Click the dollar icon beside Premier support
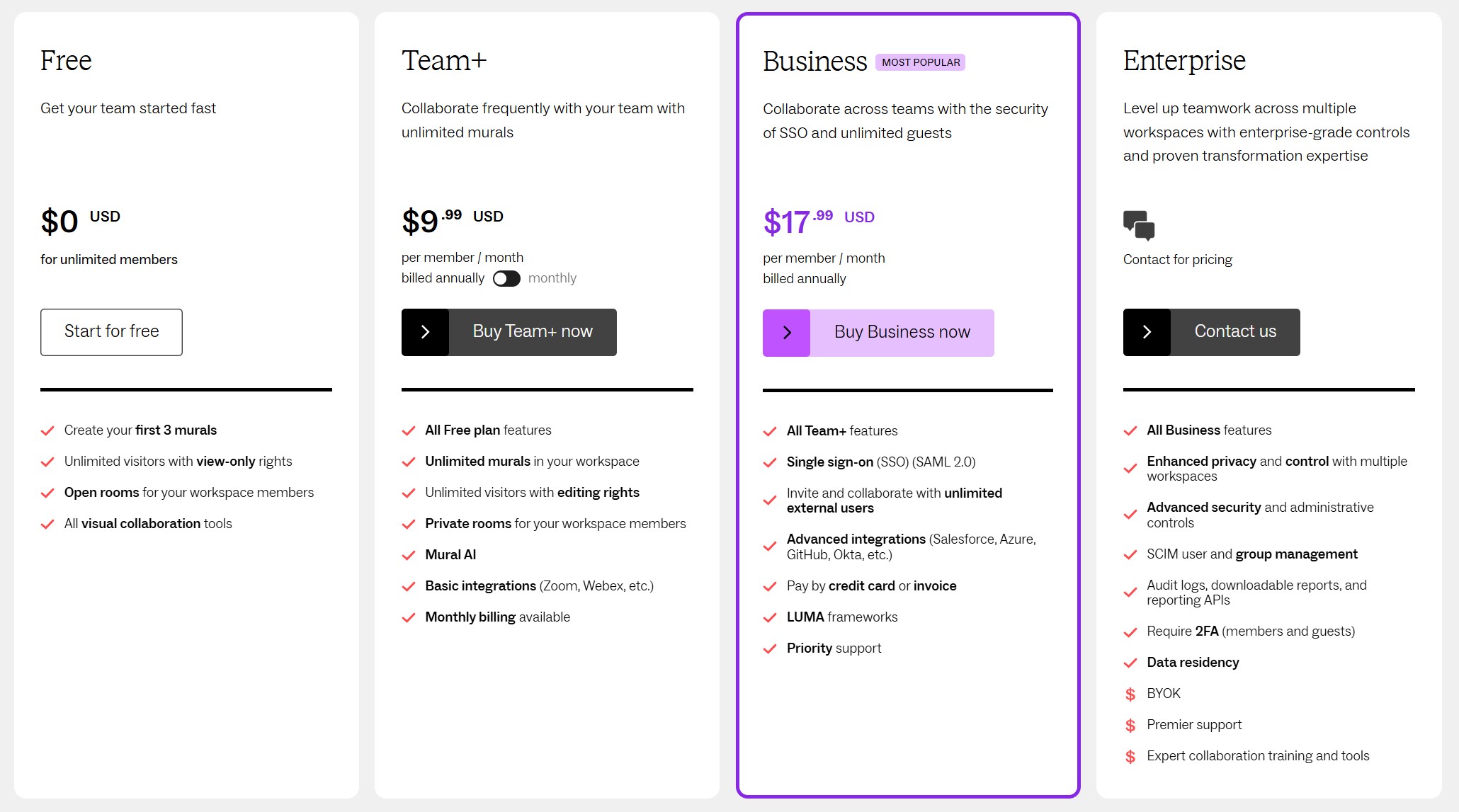The width and height of the screenshot is (1459, 812). (1130, 725)
